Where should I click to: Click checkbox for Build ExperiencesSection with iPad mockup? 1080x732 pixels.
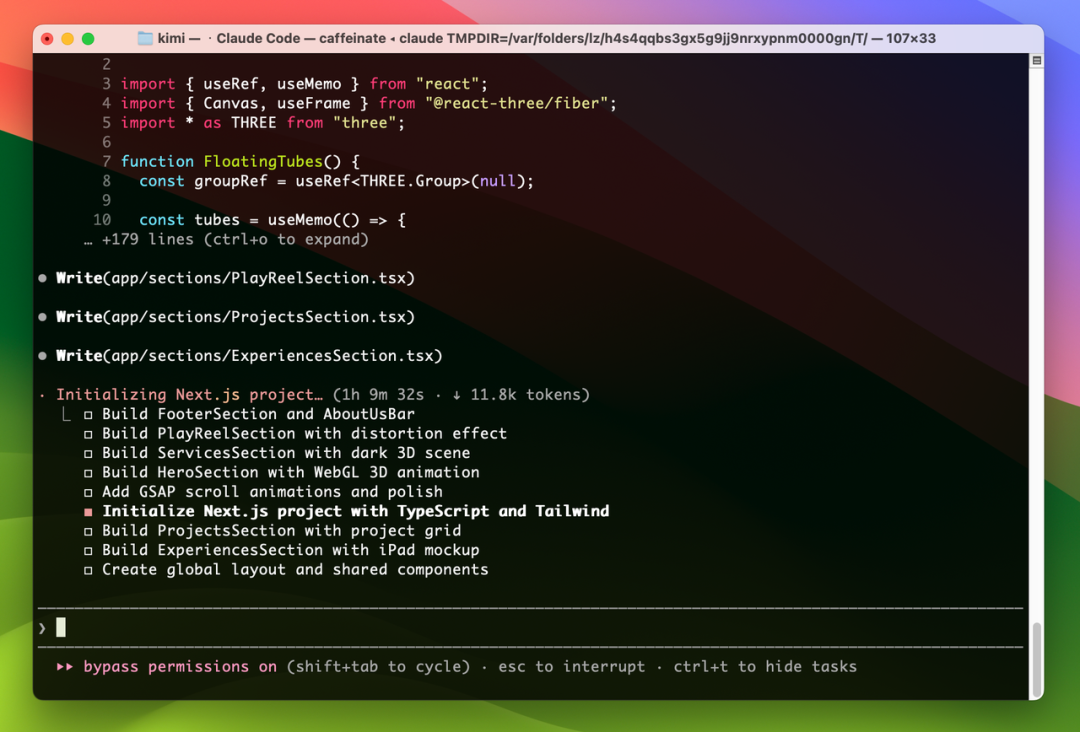(x=88, y=551)
